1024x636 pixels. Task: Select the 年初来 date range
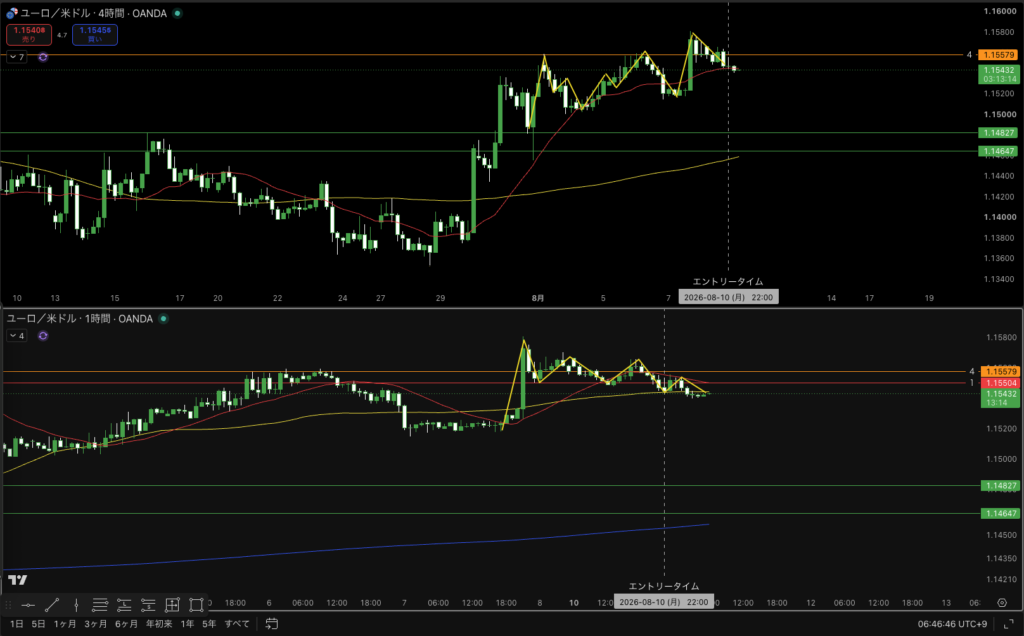click(159, 624)
